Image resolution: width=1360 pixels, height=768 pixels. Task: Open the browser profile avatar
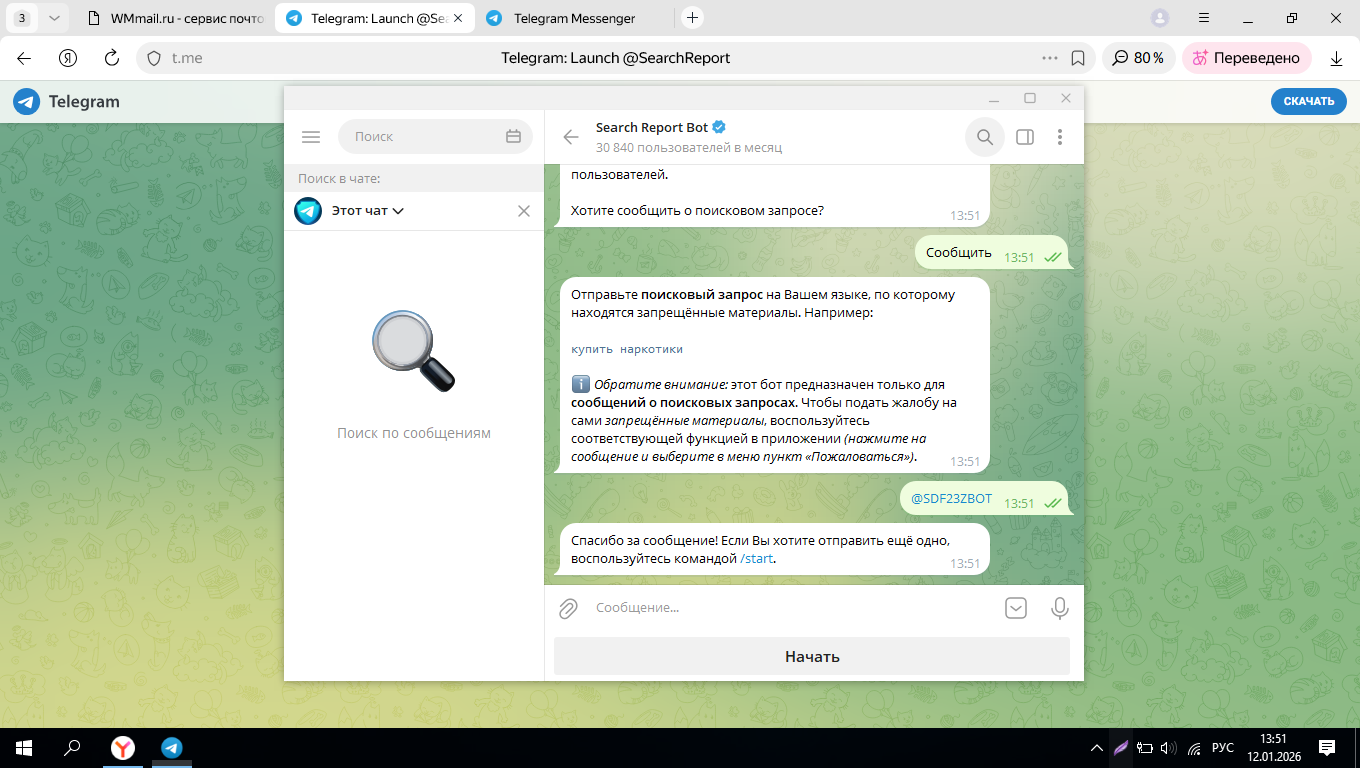coord(1160,18)
